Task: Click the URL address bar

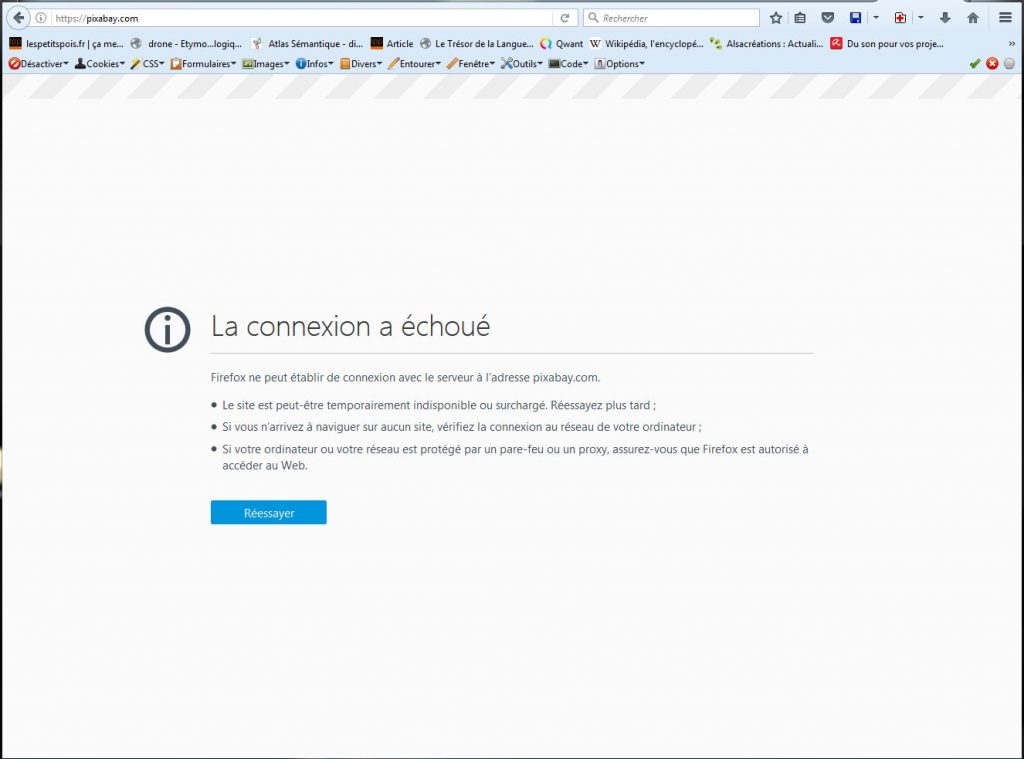Action: [304, 18]
